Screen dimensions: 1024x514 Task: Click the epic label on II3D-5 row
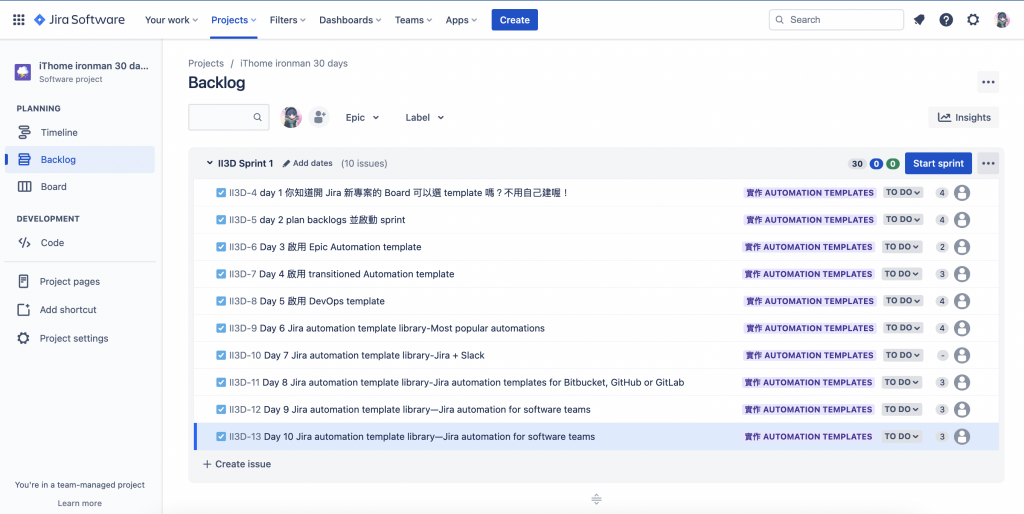click(810, 220)
